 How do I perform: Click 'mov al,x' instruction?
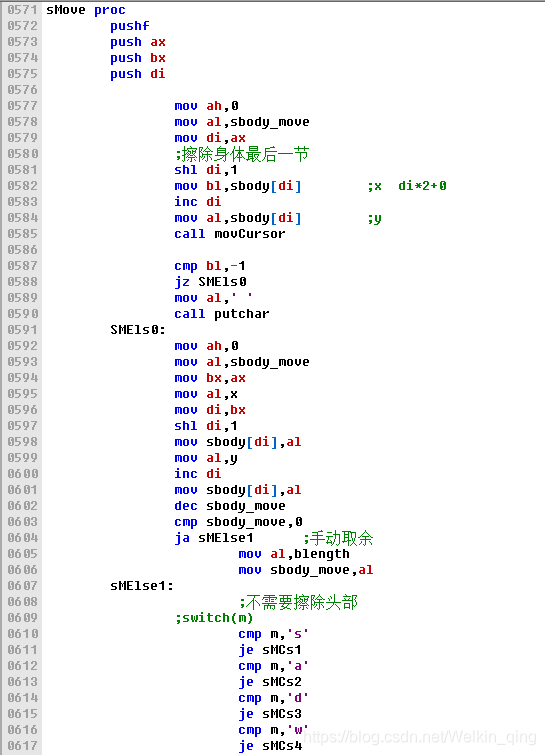coord(206,394)
